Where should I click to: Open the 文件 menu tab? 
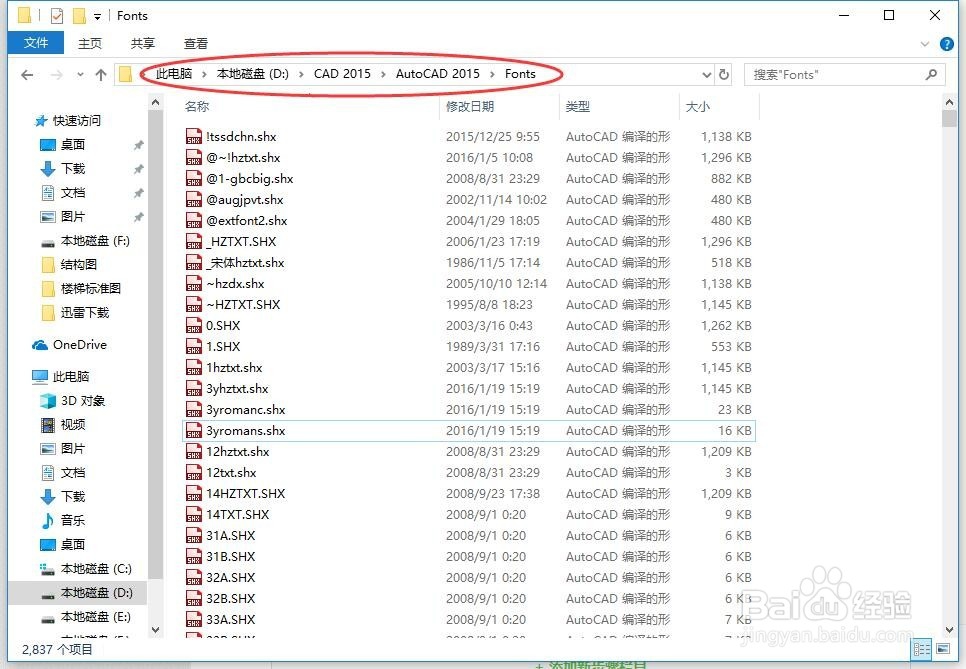click(36, 43)
